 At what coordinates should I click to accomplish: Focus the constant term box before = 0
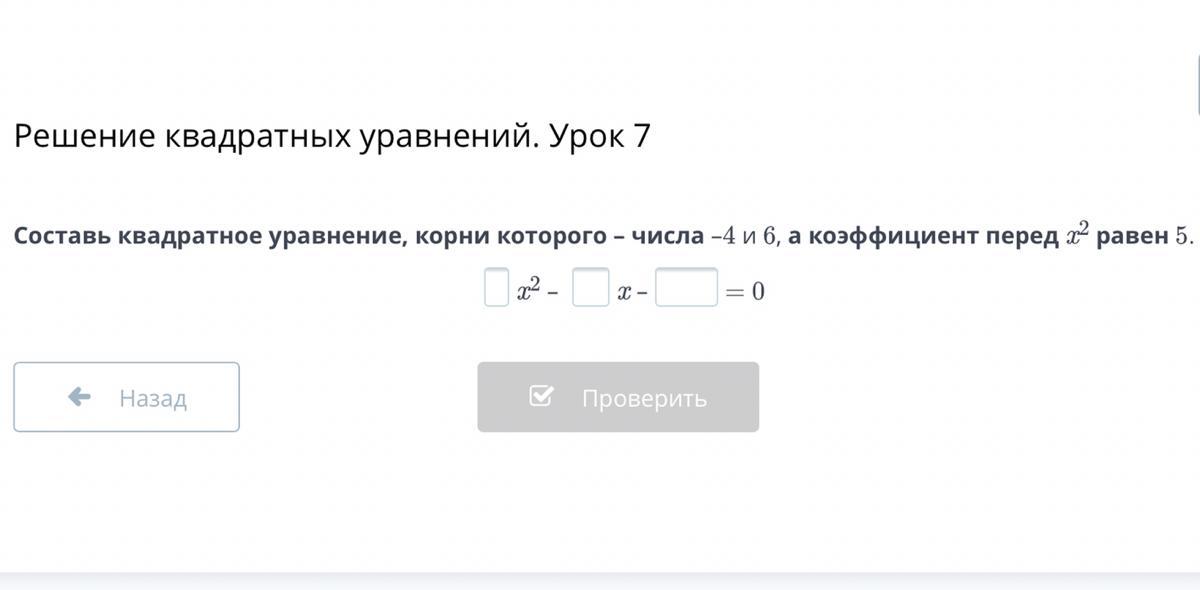tap(686, 287)
